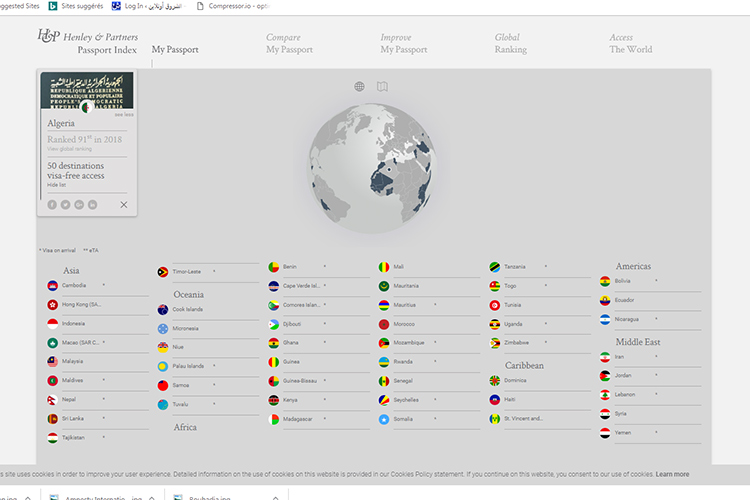Select Tajikistan in the Asia list

pyautogui.click(x=73, y=437)
